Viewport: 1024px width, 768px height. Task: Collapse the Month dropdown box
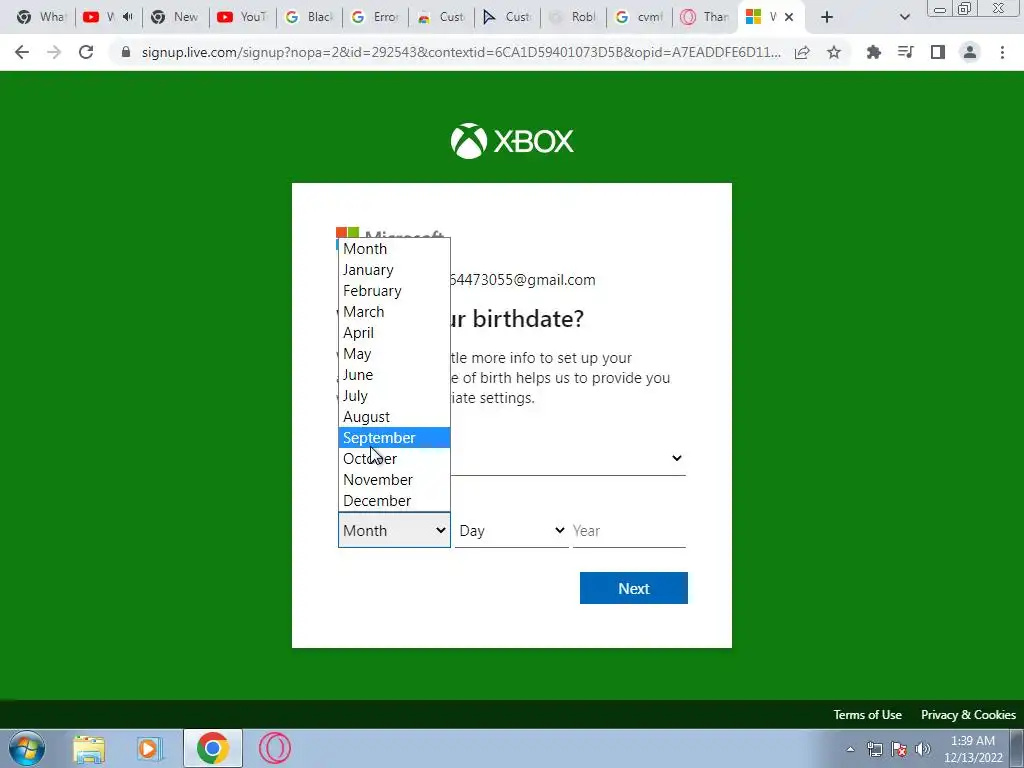[x=394, y=530]
